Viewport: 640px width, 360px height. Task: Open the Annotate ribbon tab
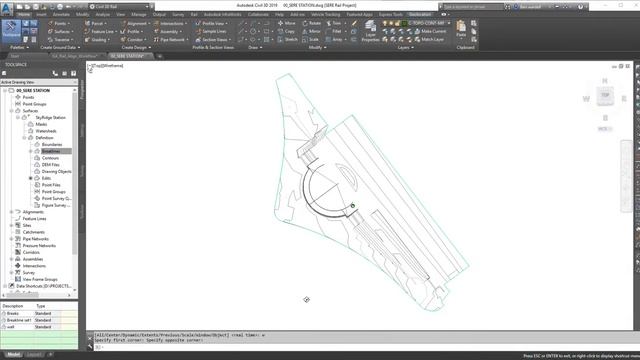[61, 14]
